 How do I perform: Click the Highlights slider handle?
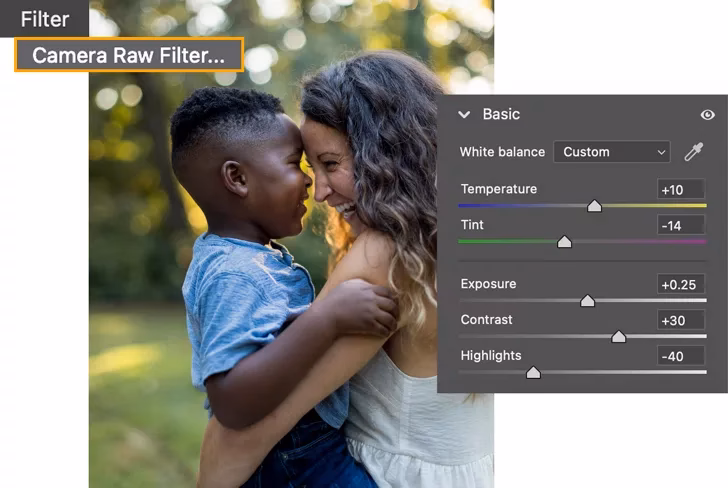[x=533, y=372]
